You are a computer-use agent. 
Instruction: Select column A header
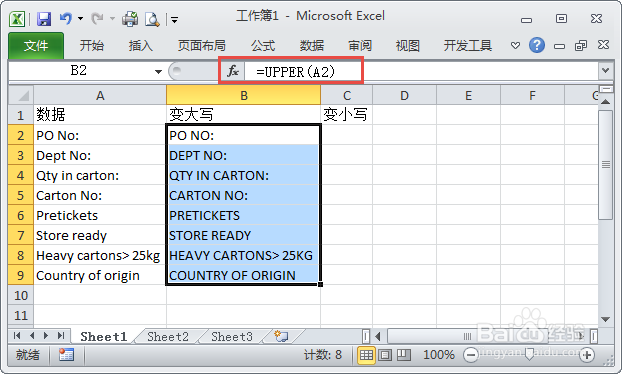(x=100, y=96)
